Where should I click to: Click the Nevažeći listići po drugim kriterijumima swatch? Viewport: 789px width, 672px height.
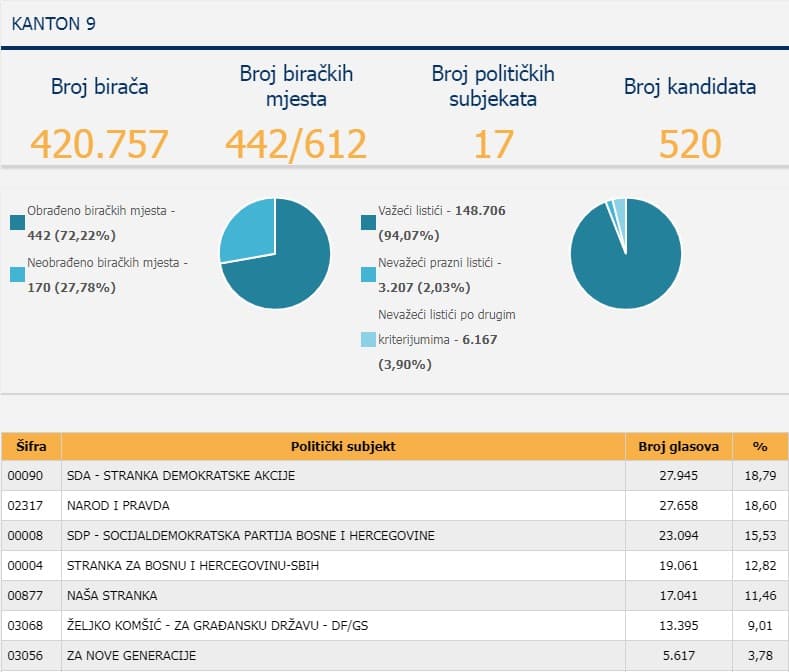pyautogui.click(x=368, y=339)
